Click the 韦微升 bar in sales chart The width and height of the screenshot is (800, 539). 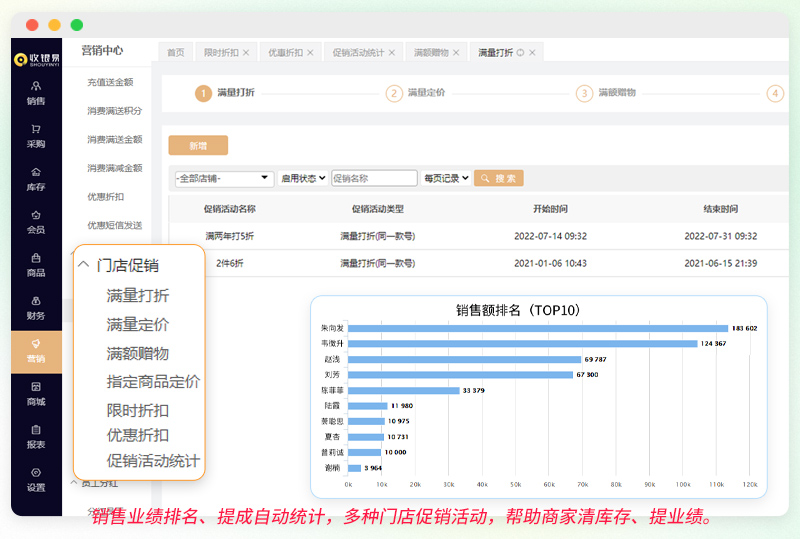(523, 344)
